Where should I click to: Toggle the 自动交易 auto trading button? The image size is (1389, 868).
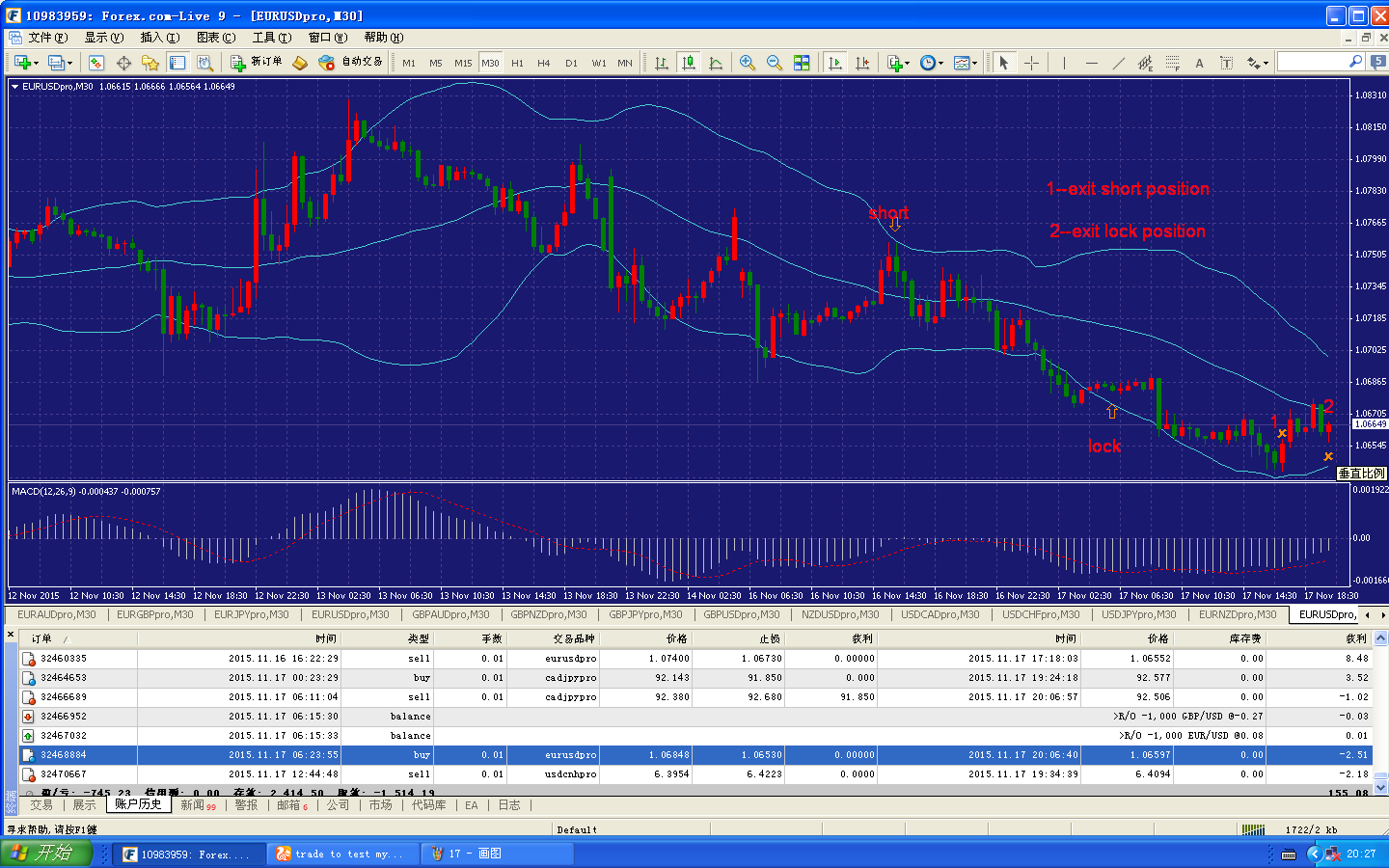pyautogui.click(x=352, y=63)
